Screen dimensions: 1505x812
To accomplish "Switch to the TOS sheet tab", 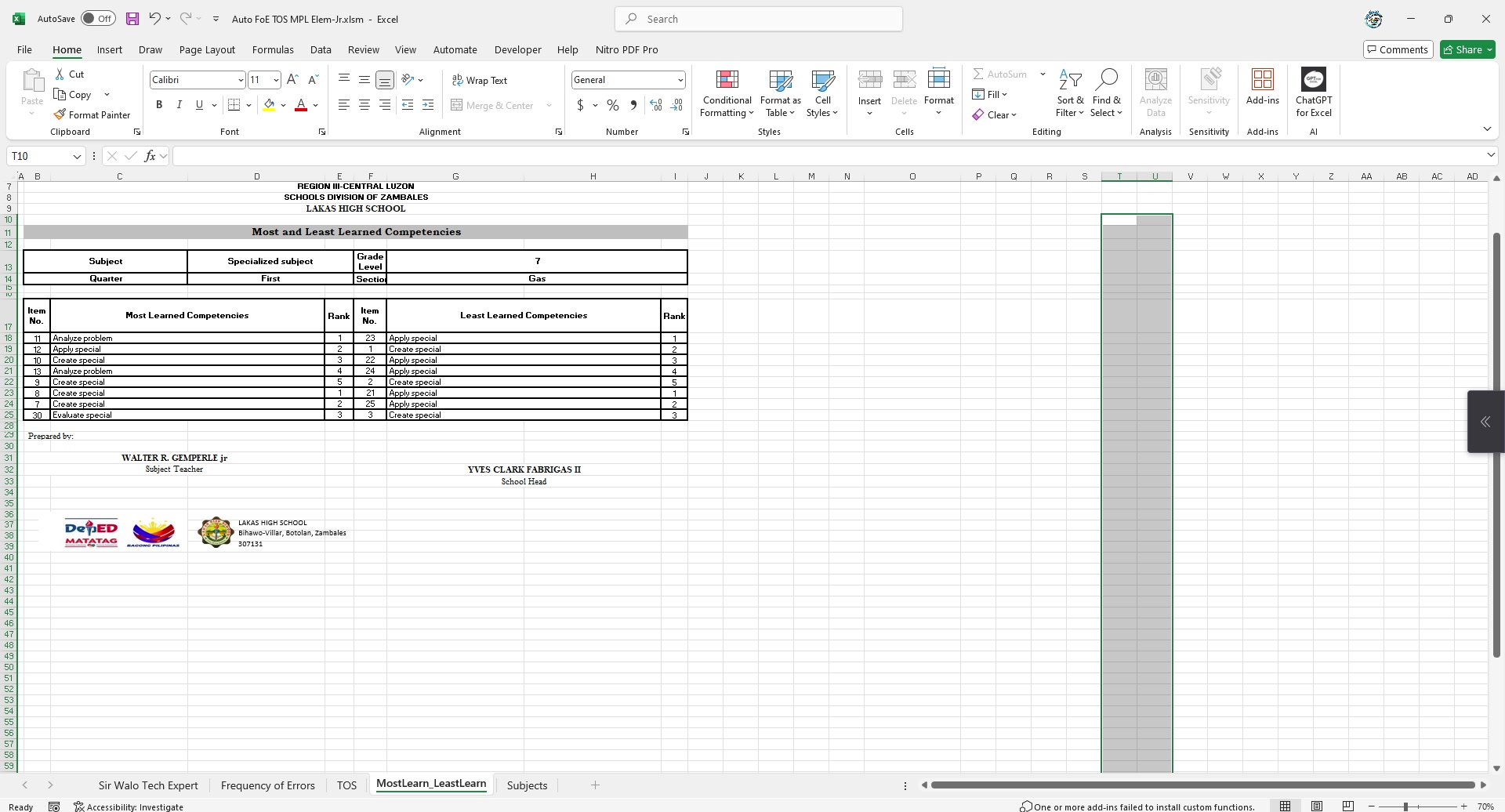I will [346, 785].
